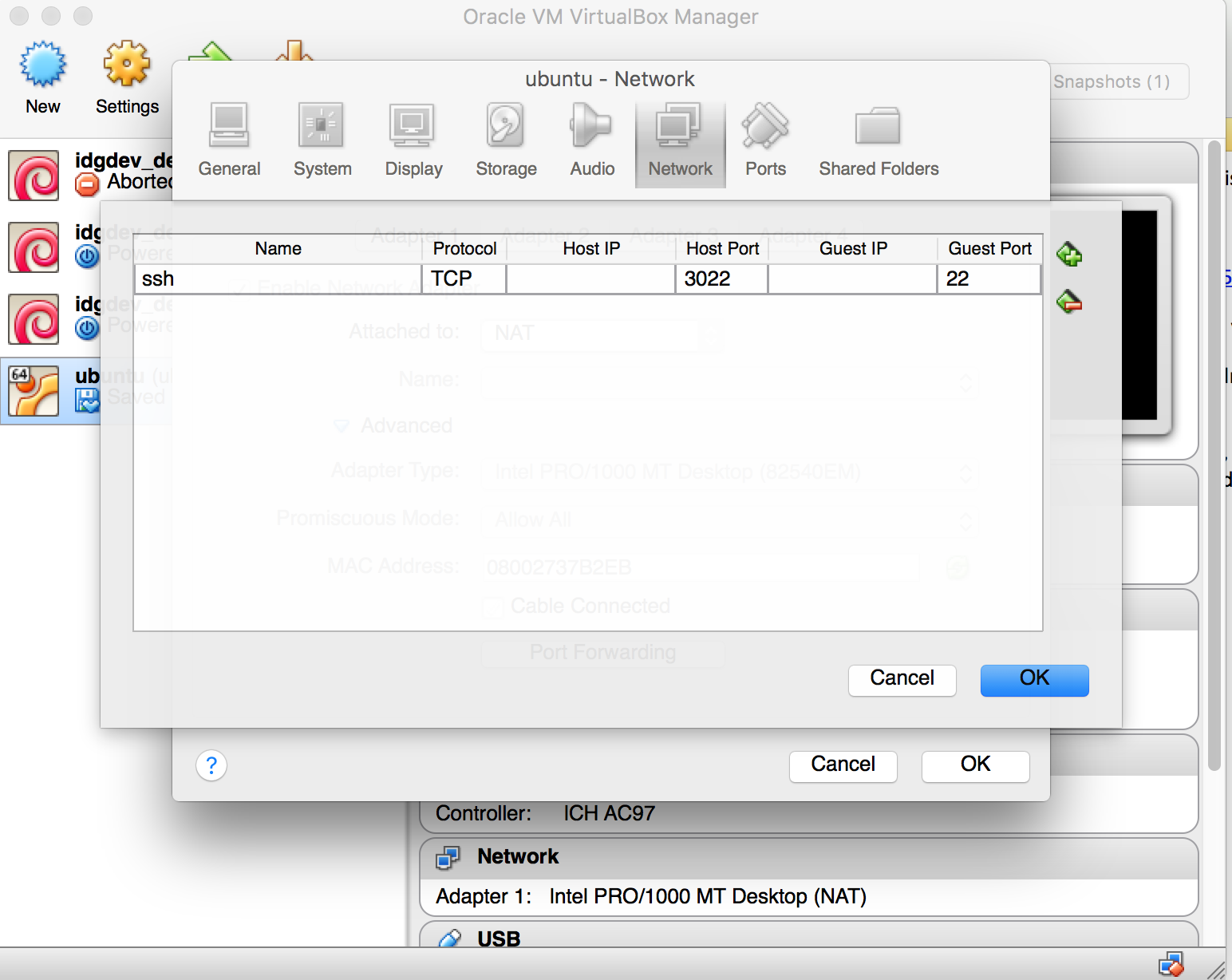Click the Network section header in details
1232x980 pixels.
coord(808,858)
